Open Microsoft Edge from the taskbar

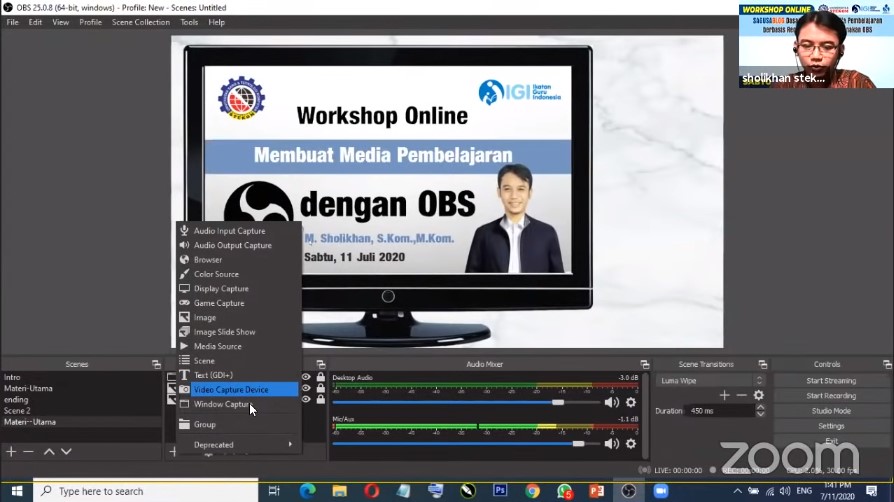307,491
